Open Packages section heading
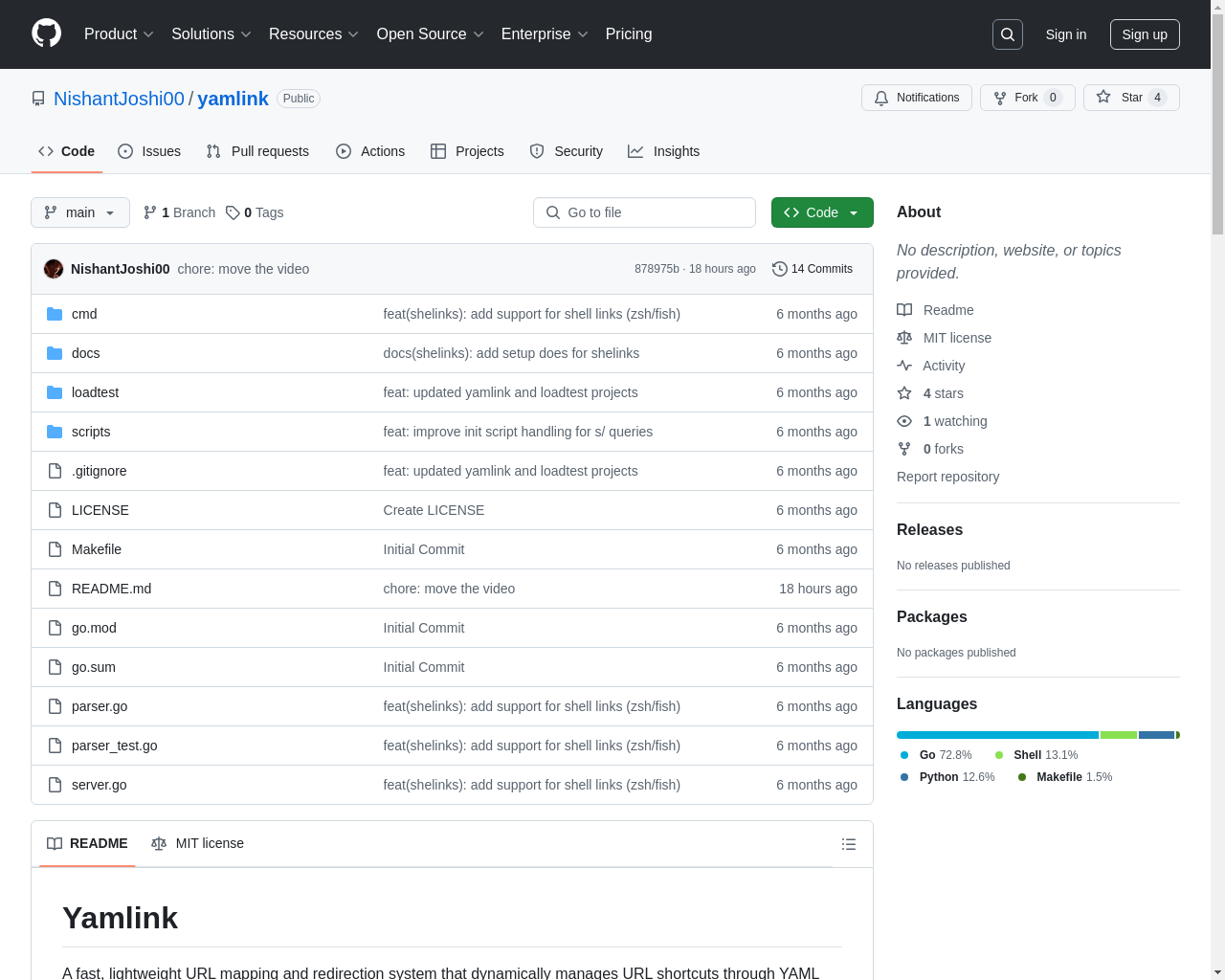 tap(931, 617)
